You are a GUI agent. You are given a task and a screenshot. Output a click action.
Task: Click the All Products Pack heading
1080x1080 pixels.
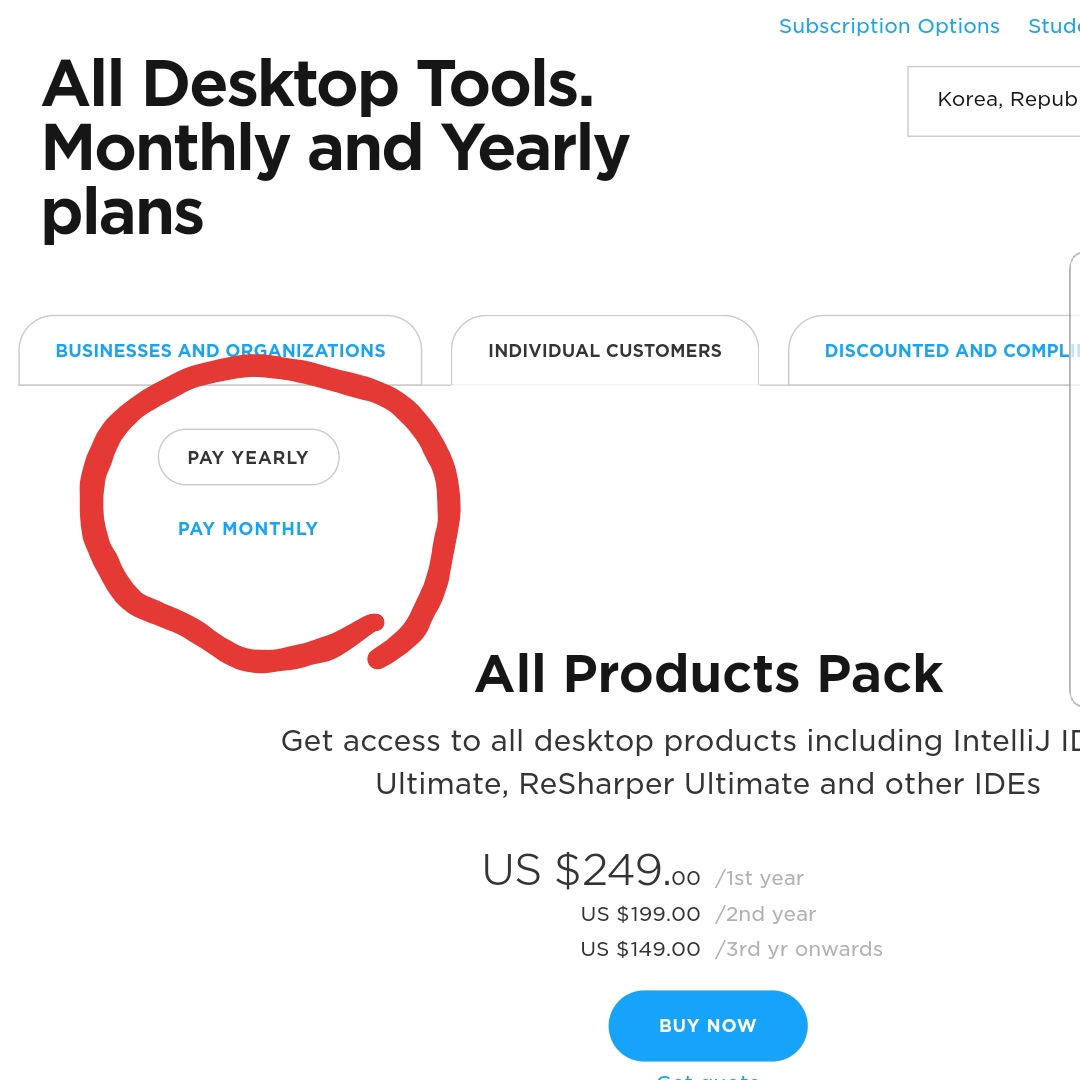click(709, 674)
